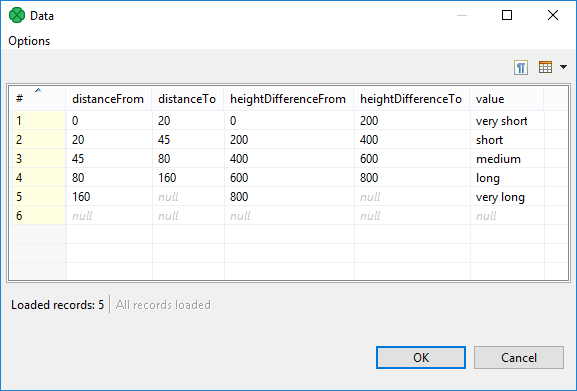Click the Cancel button

[x=518, y=358]
